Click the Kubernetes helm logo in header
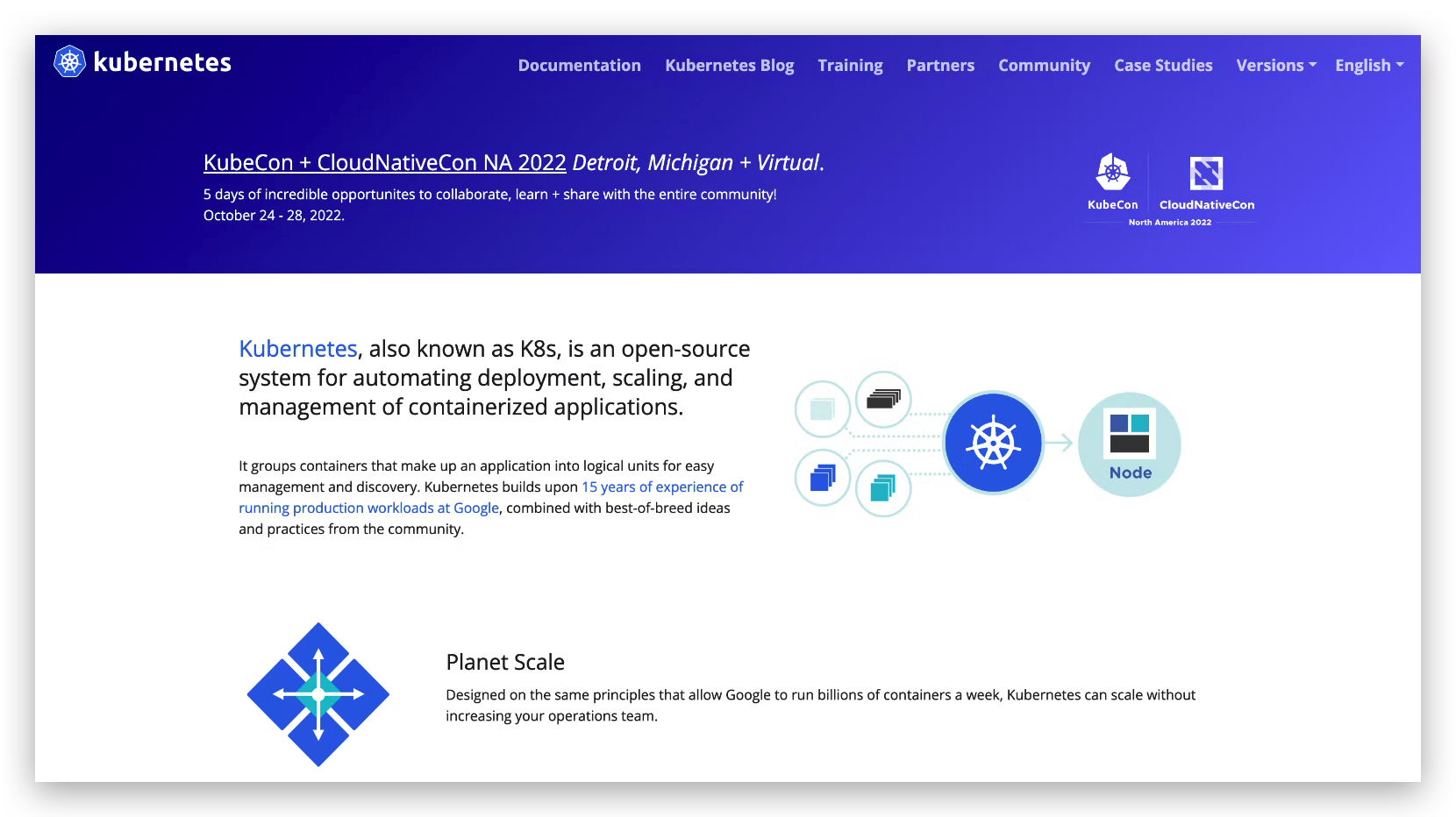This screenshot has height=817, width=1456. pyautogui.click(x=69, y=61)
